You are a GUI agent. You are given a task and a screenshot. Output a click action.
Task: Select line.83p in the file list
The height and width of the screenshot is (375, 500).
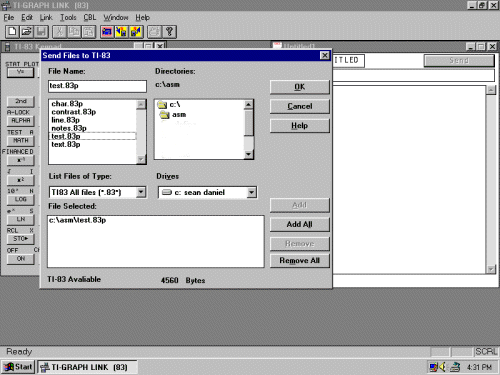point(65,120)
